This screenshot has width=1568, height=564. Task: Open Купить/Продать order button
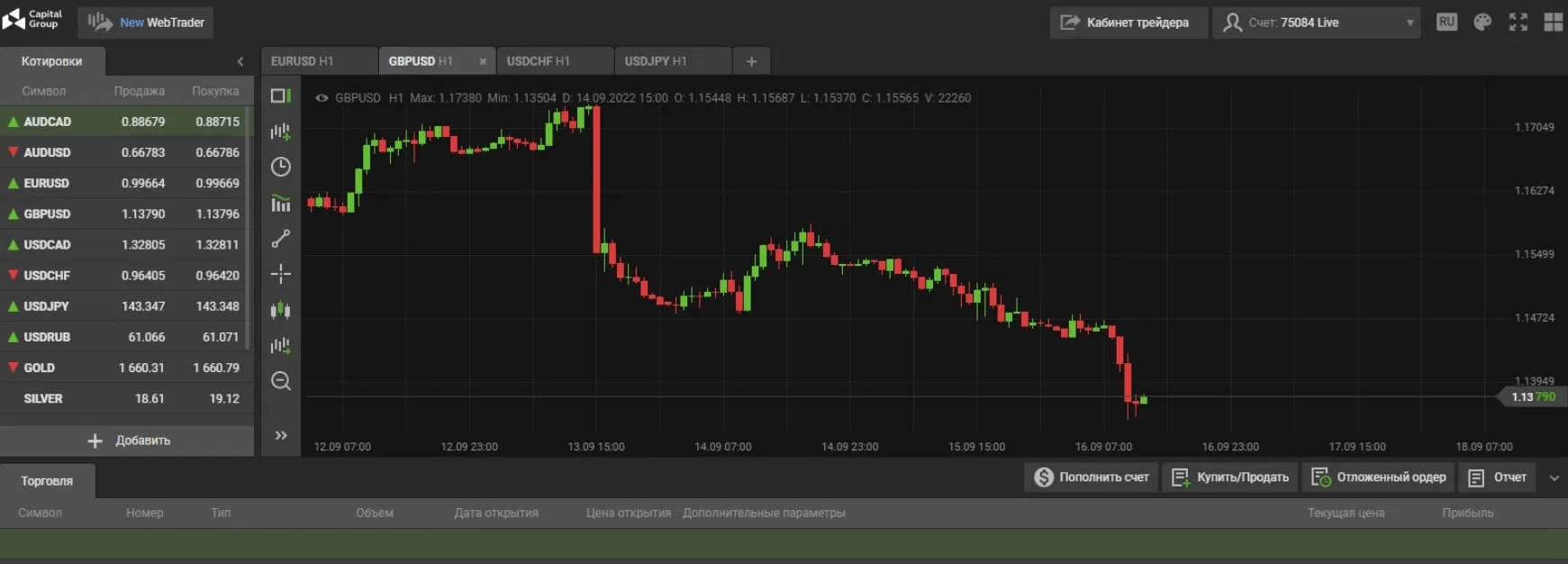coord(1230,478)
